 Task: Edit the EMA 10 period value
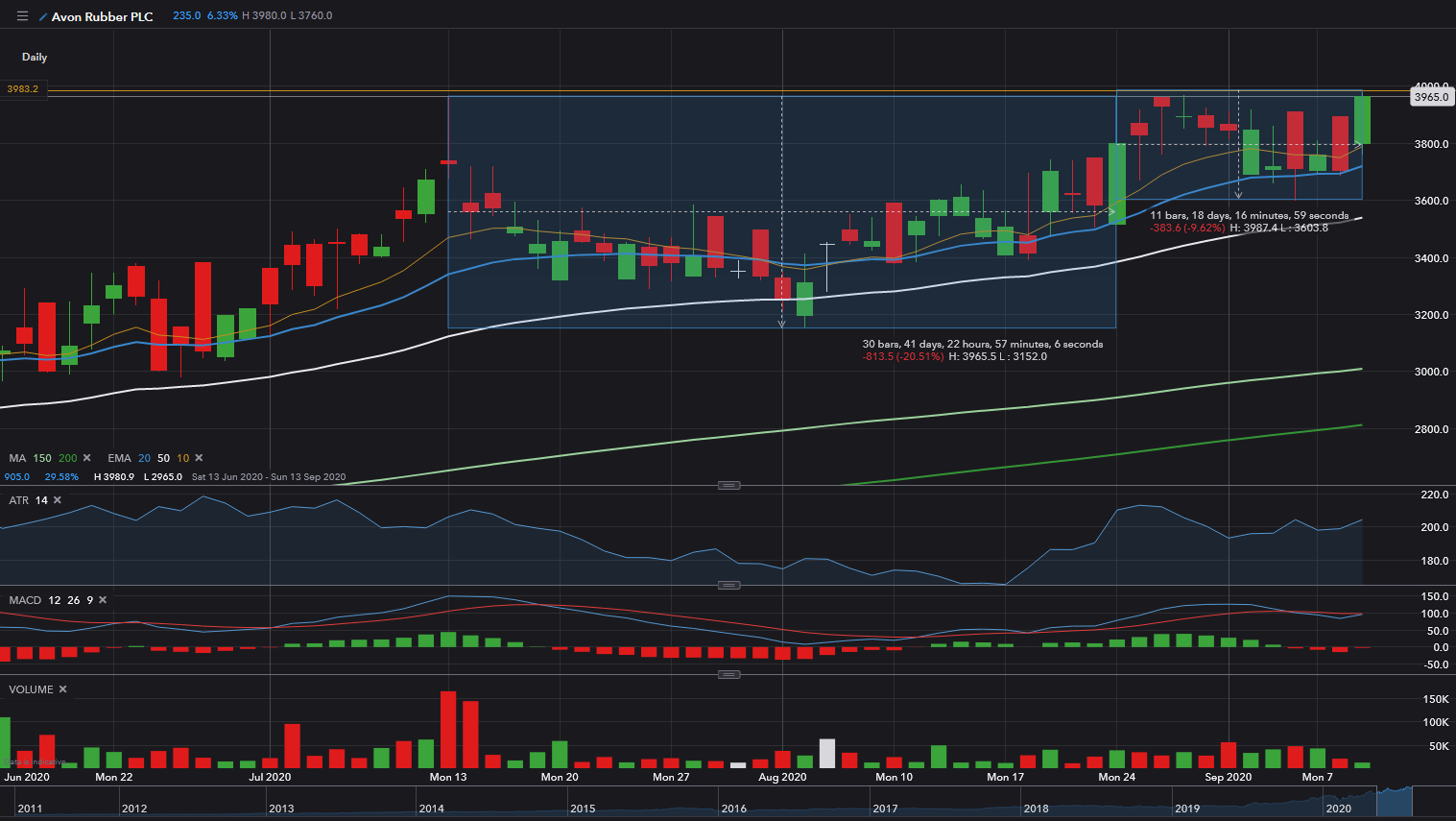point(182,458)
